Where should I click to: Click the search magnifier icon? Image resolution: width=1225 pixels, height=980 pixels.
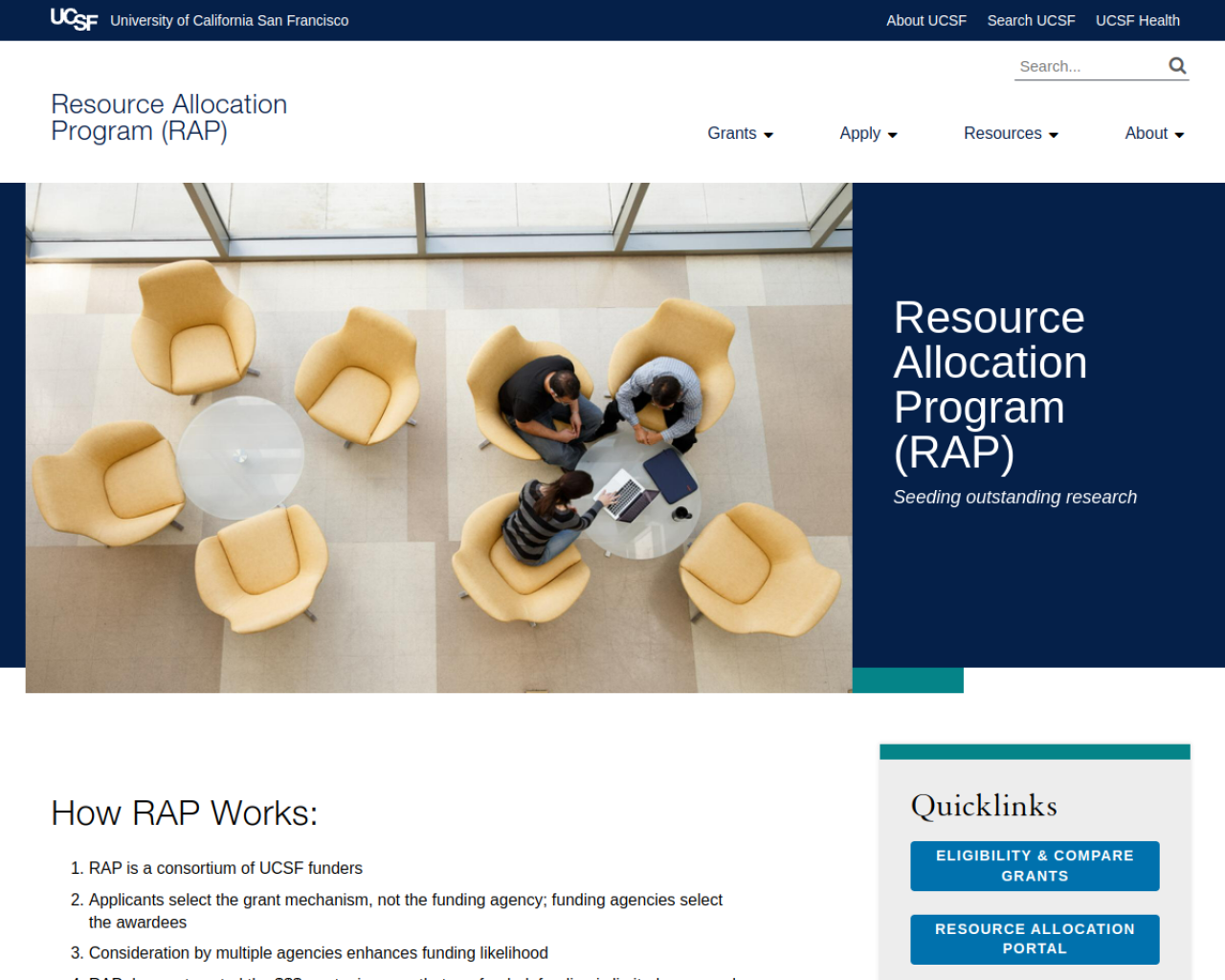coord(1177,65)
